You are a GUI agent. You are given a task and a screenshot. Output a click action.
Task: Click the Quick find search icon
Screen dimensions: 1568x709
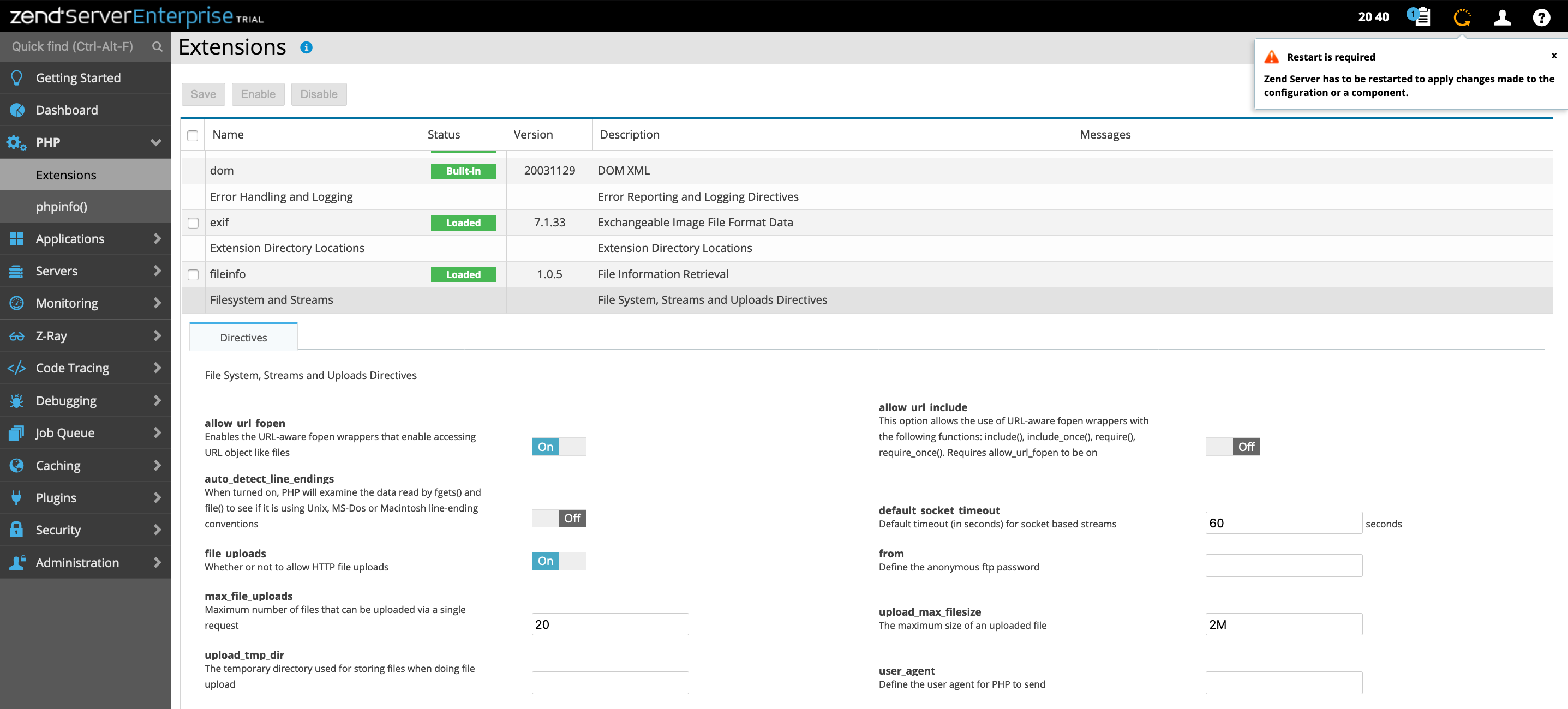[x=157, y=47]
